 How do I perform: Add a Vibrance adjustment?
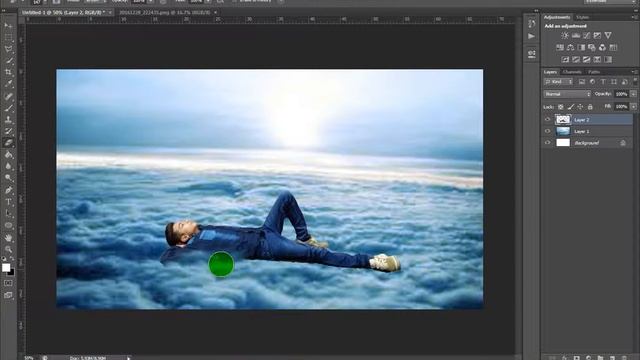pyautogui.click(x=608, y=36)
